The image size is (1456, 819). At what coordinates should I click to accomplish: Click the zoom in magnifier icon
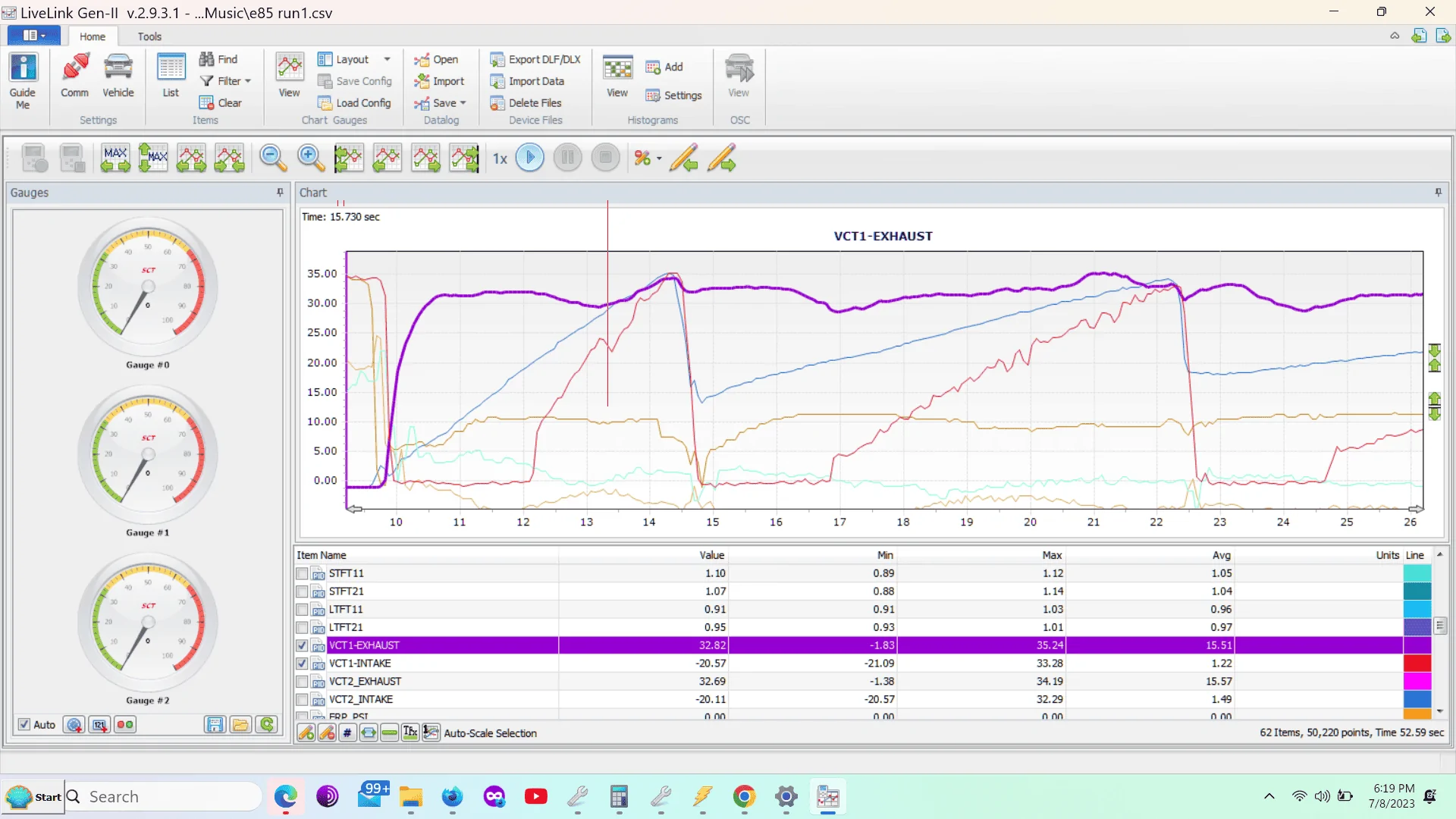(310, 158)
